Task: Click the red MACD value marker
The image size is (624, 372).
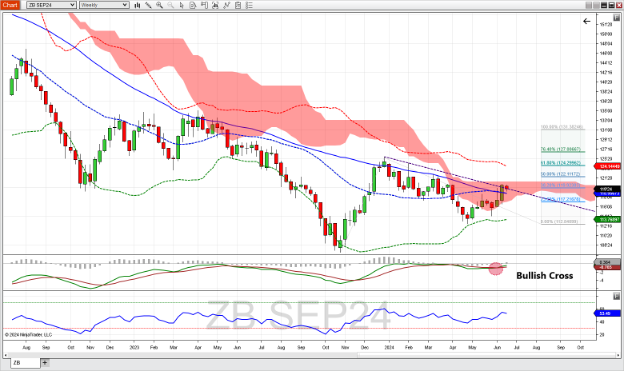Action: pyautogui.click(x=607, y=267)
